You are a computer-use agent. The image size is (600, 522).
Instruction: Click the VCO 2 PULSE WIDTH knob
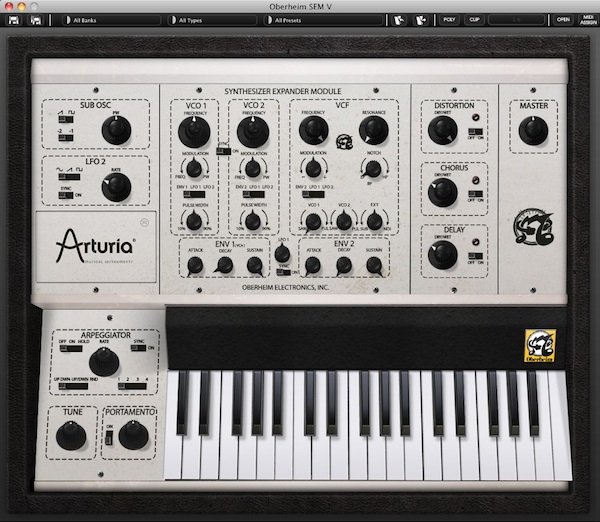(253, 222)
